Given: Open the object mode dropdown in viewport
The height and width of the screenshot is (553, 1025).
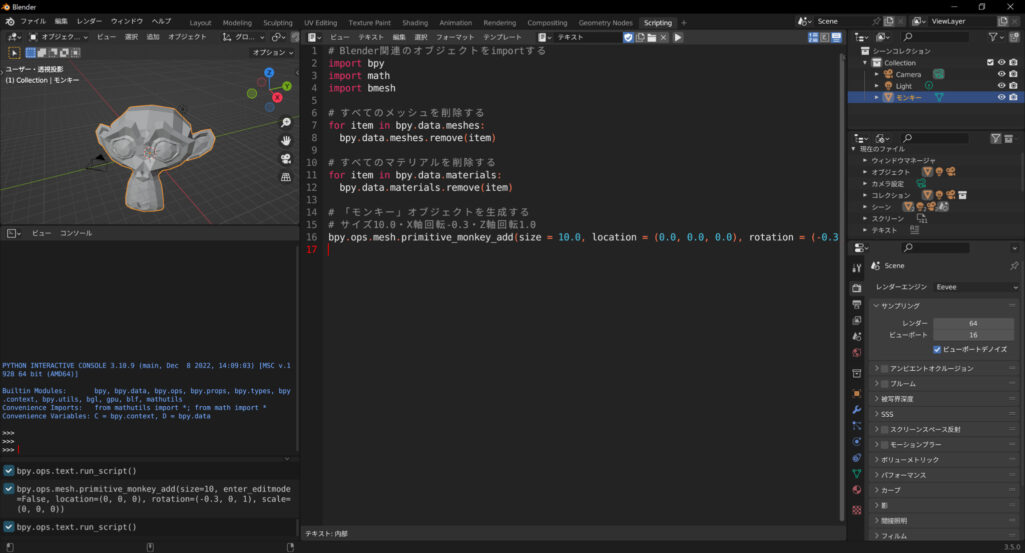Looking at the screenshot, I should pos(58,37).
